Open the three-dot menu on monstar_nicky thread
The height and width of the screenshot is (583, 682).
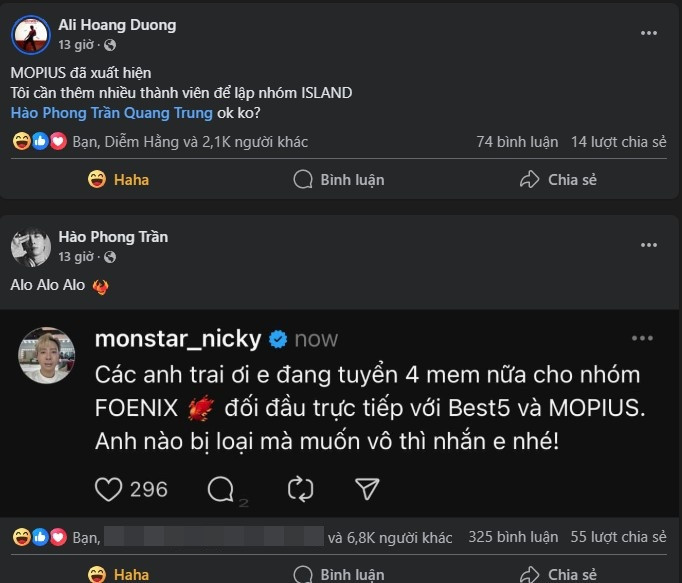(x=641, y=339)
